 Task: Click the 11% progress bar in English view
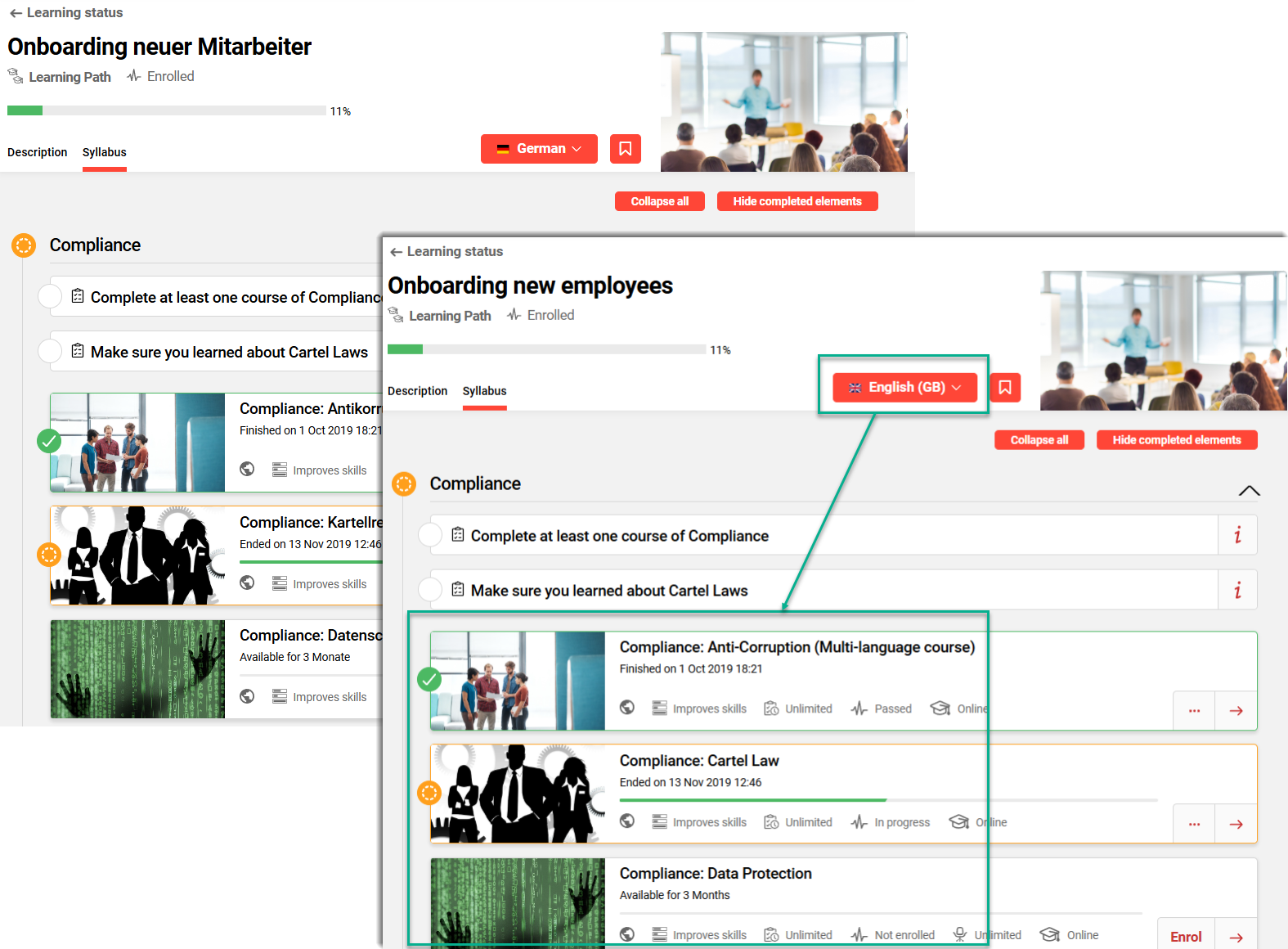pos(546,349)
